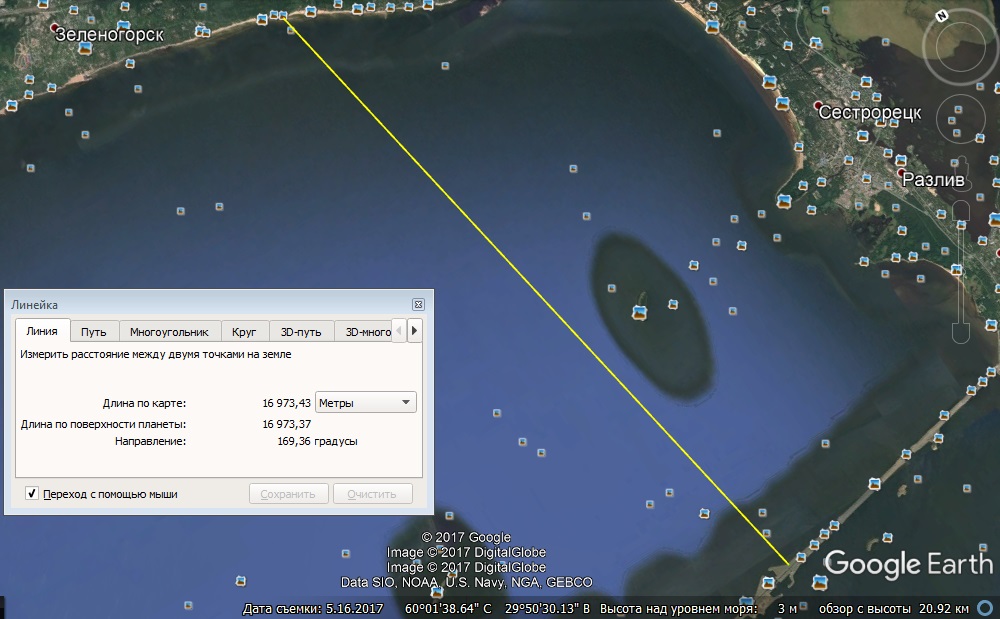Click the Направление label
1000x619 pixels.
151,441
